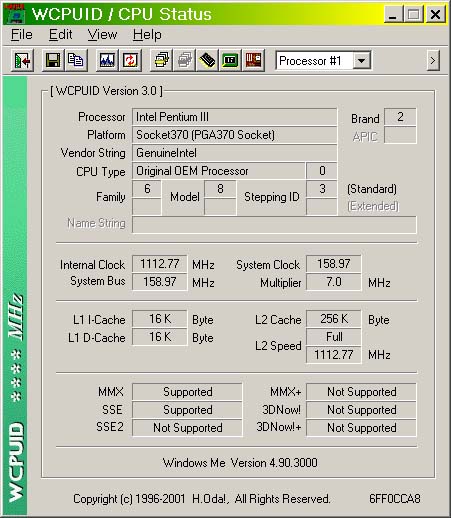Screen dimensions: 451x518
Task: Refresh clock measurement with the red arrows icon
Action: [130, 60]
